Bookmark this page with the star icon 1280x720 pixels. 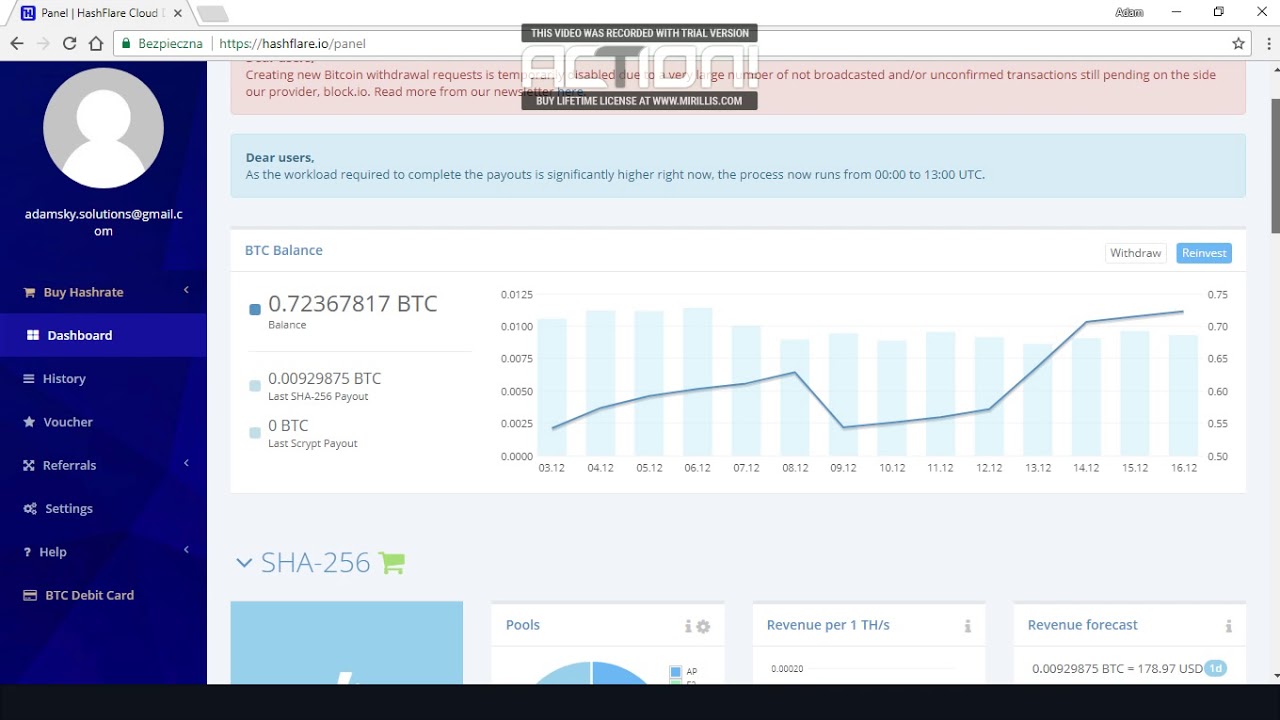[x=1238, y=43]
